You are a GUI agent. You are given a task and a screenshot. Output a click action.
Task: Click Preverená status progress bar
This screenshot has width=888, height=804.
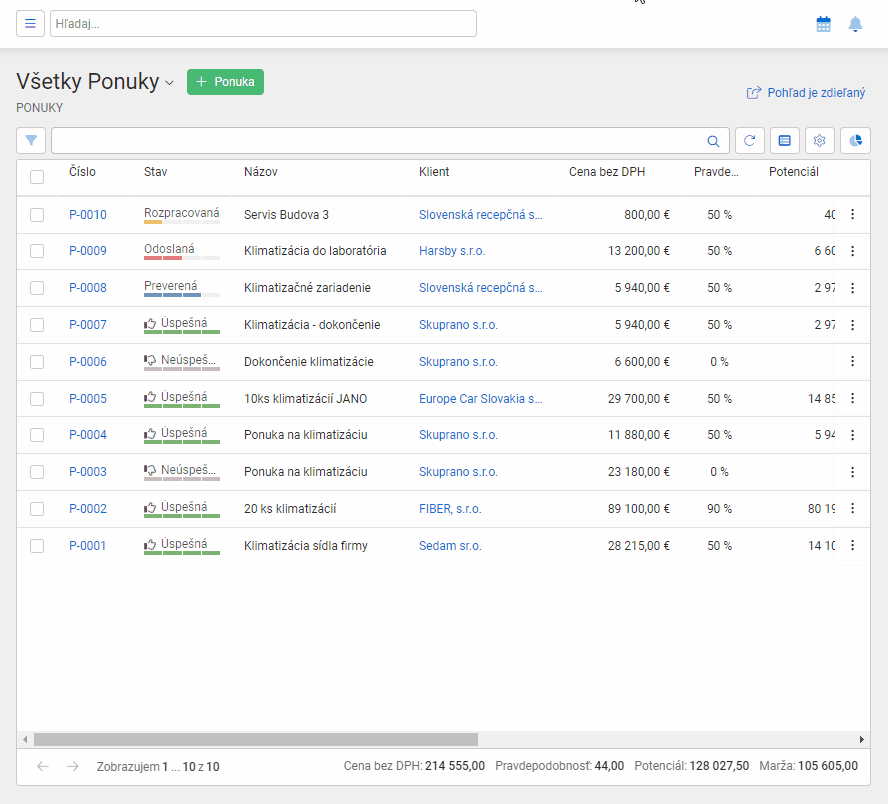(182, 295)
